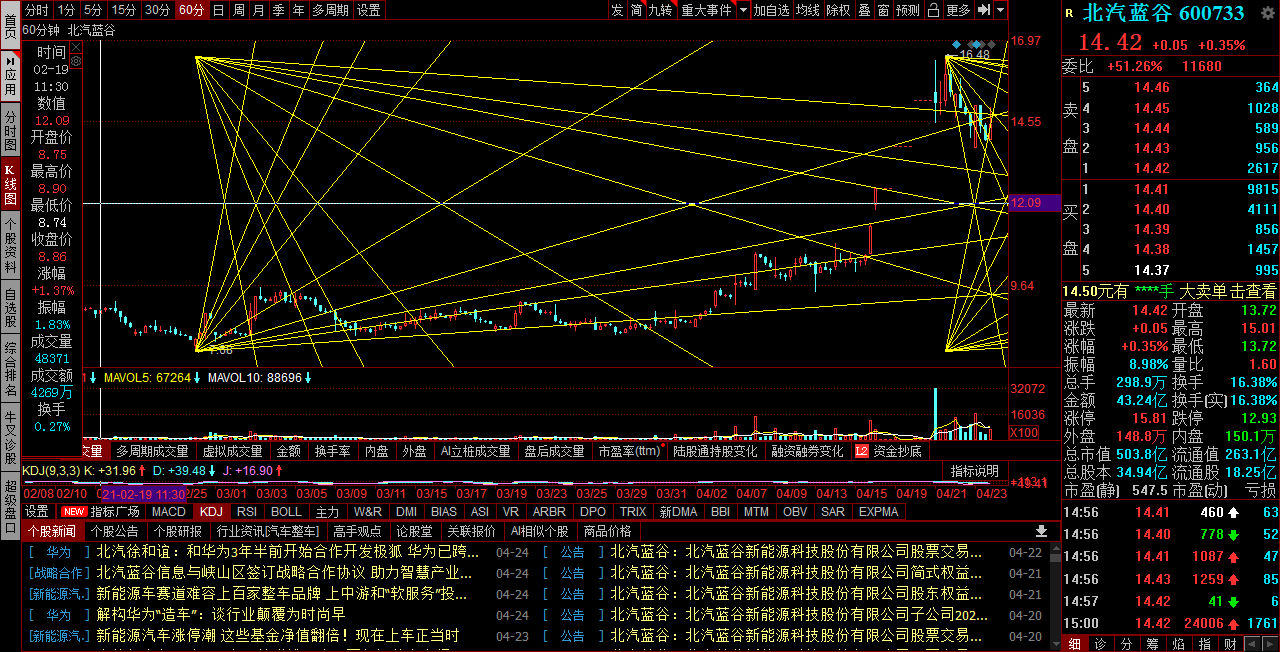
Task: Switch to the 周 weekly period
Action: click(x=238, y=10)
